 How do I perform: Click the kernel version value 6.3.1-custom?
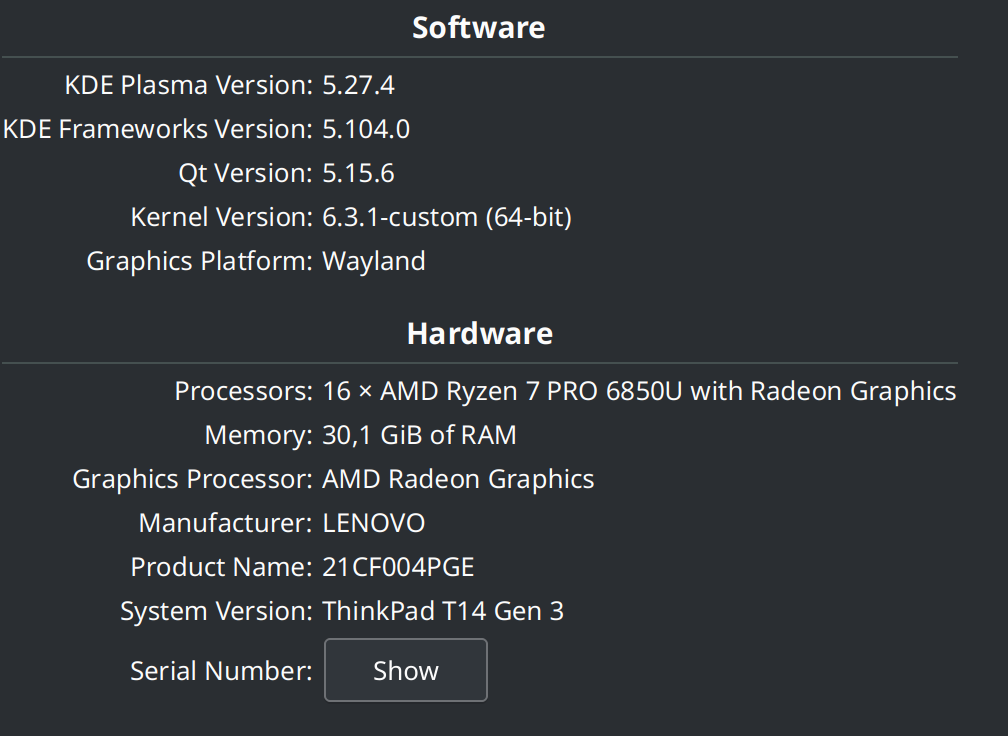(446, 217)
